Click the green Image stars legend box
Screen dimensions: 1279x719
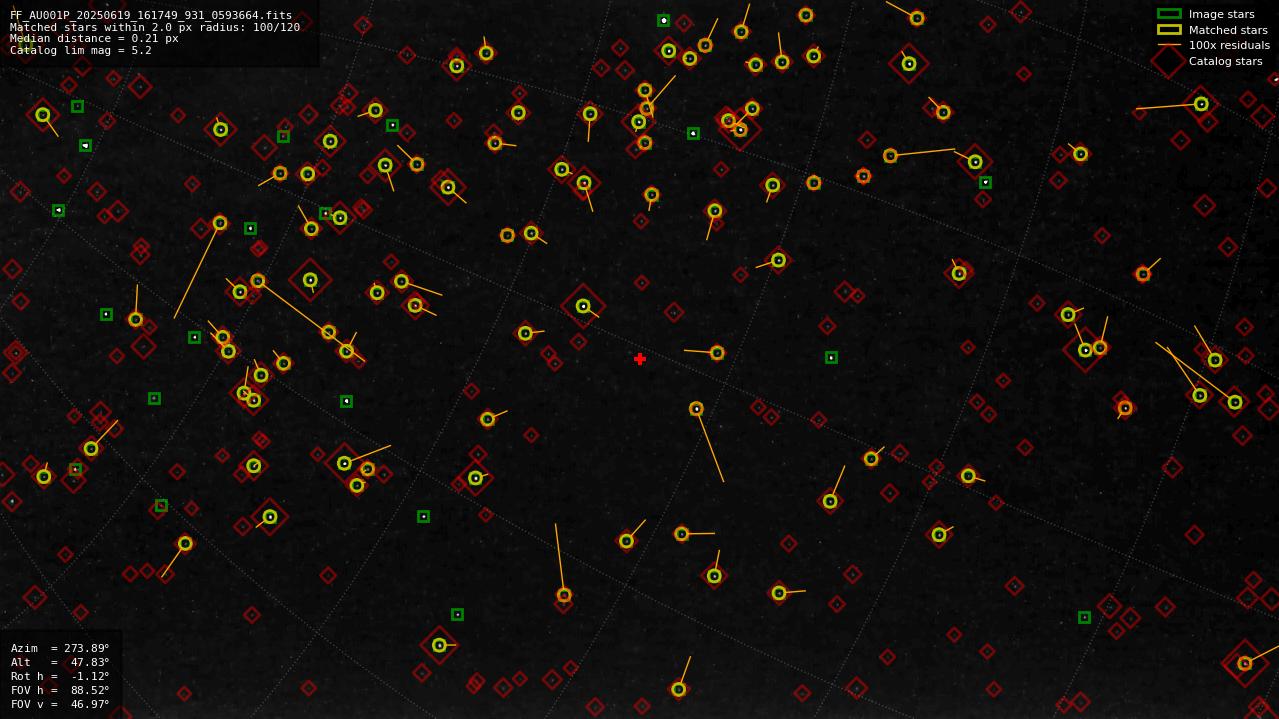coord(1169,14)
